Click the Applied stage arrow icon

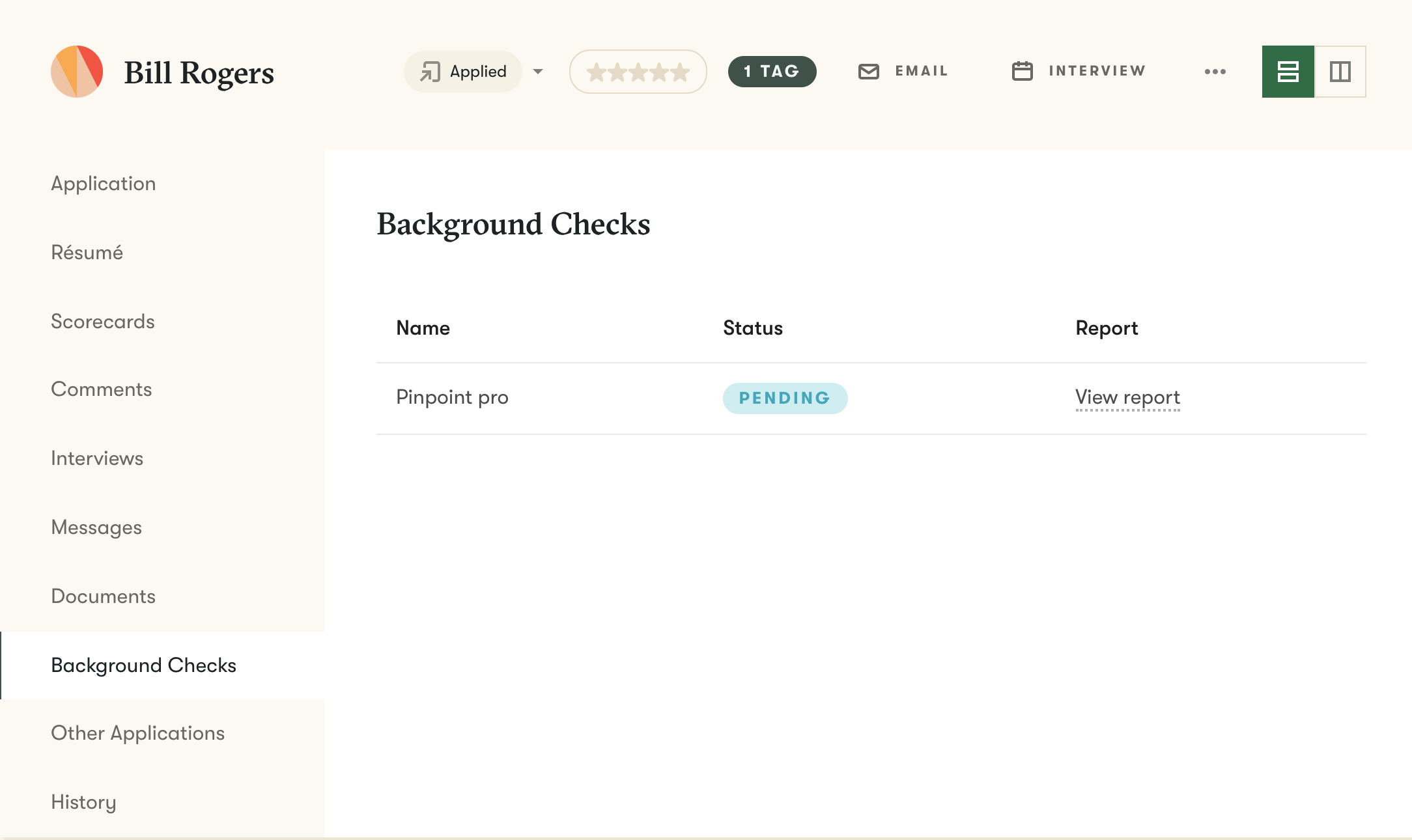(x=430, y=72)
